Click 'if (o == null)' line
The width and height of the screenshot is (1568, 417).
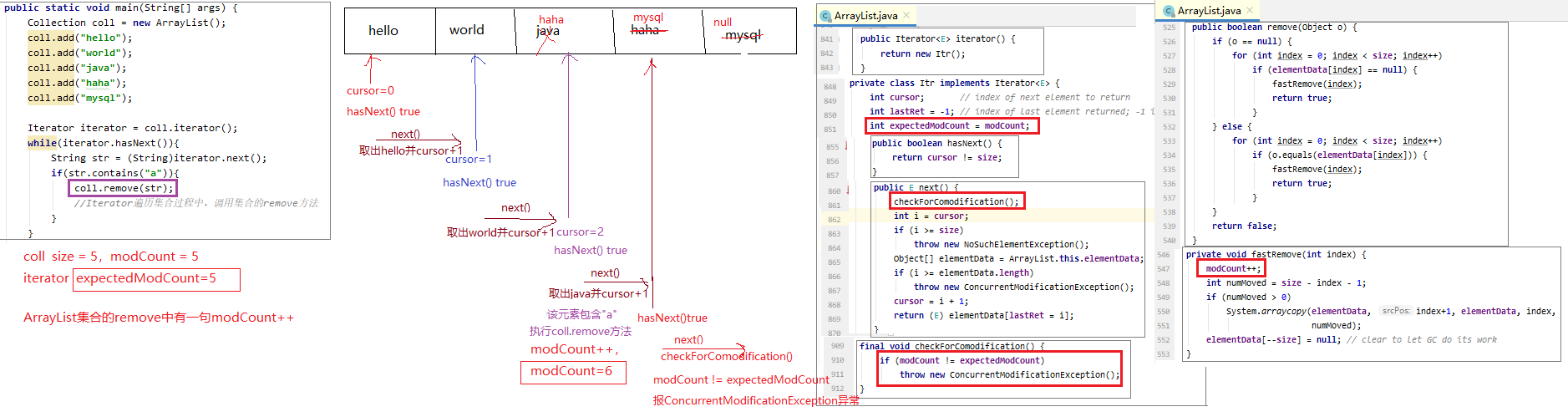[x=1251, y=41]
